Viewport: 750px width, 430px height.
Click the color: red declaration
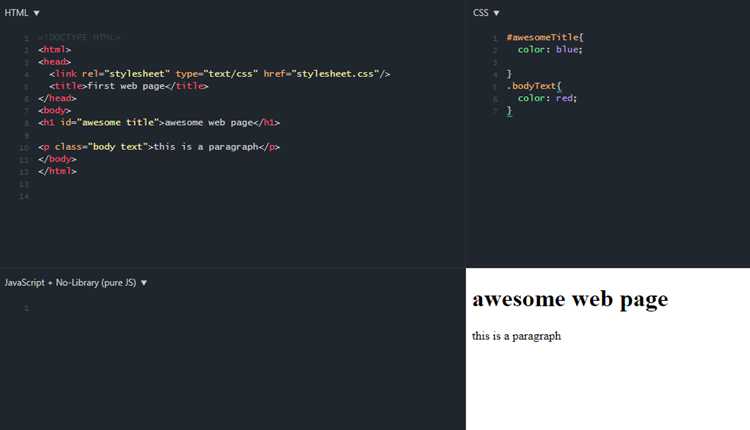[x=547, y=98]
